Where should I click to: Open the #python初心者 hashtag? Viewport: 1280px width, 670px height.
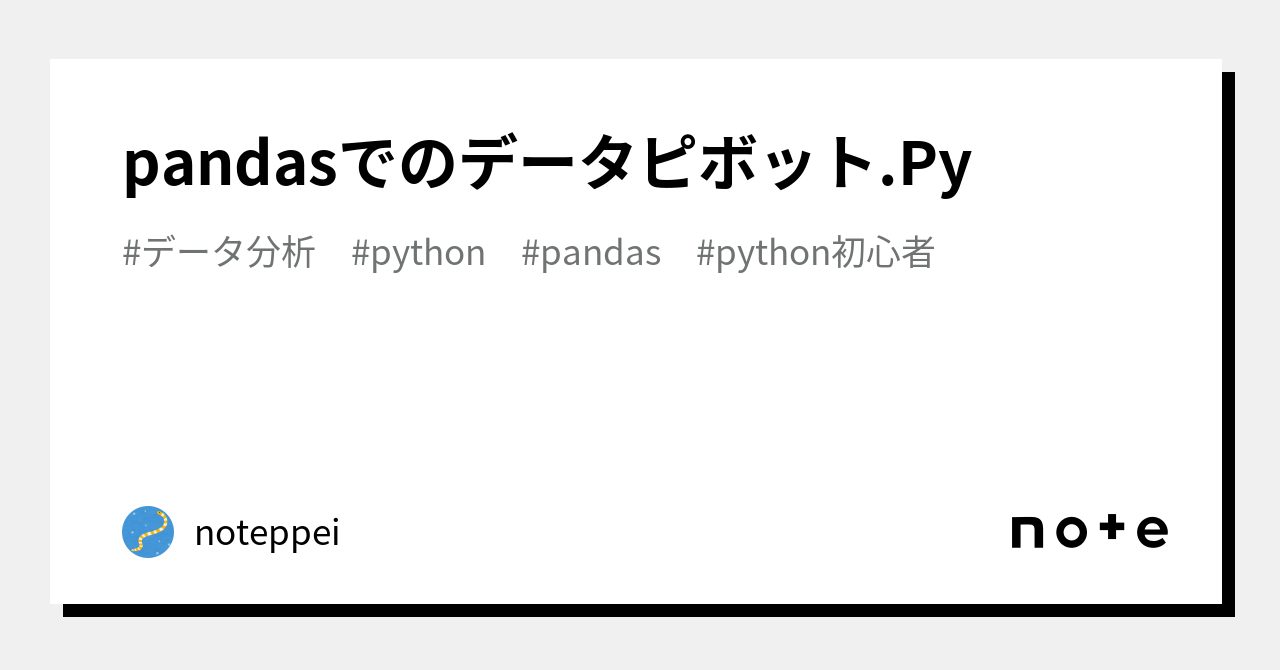pos(815,253)
